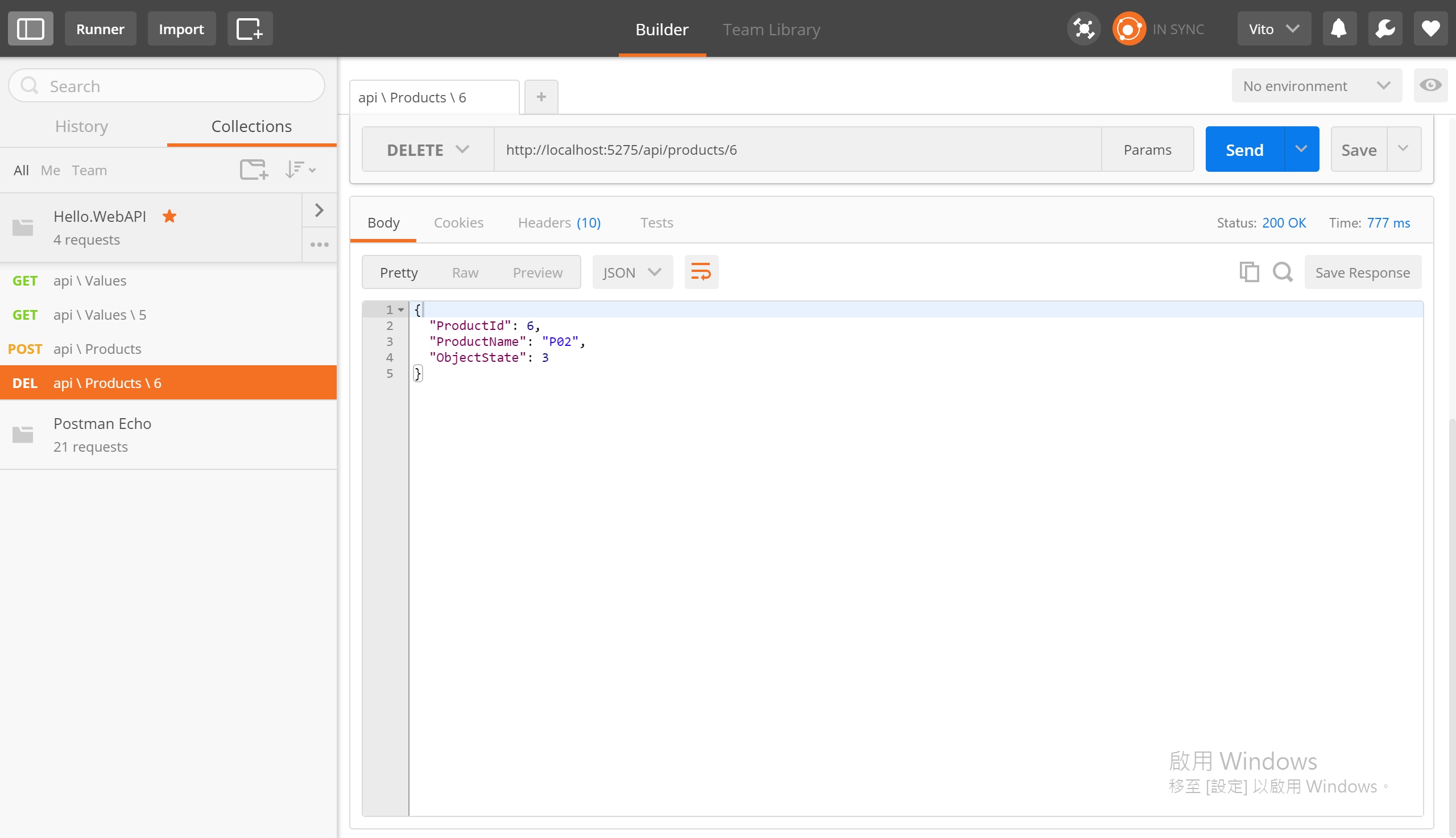Select DEL api \ Products \ 6 request
This screenshot has width=1456, height=838.
(x=168, y=383)
